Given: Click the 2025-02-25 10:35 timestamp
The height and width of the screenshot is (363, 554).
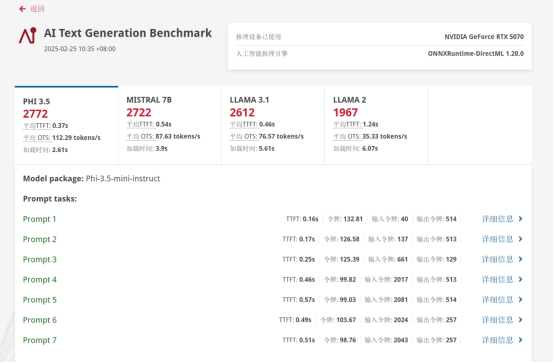Looking at the screenshot, I should (79, 49).
